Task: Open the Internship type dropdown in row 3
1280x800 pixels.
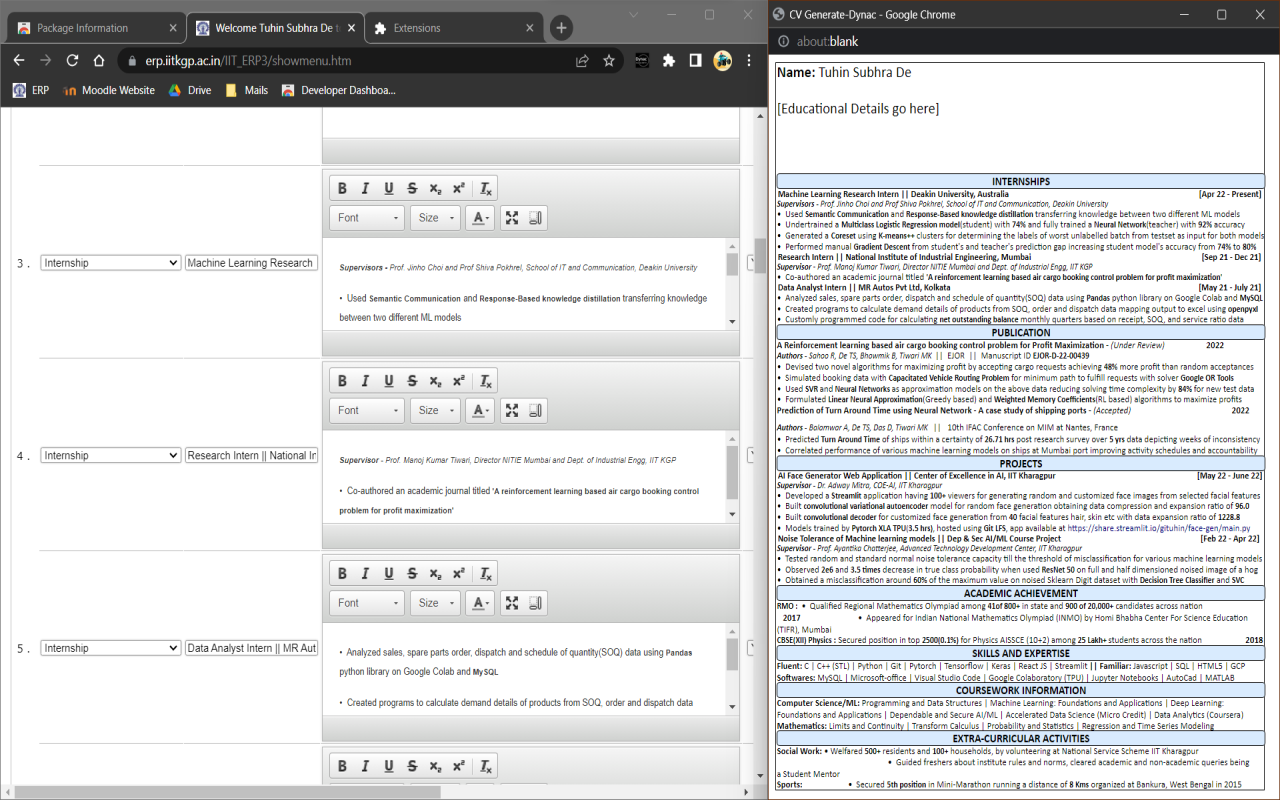Action: coord(110,263)
